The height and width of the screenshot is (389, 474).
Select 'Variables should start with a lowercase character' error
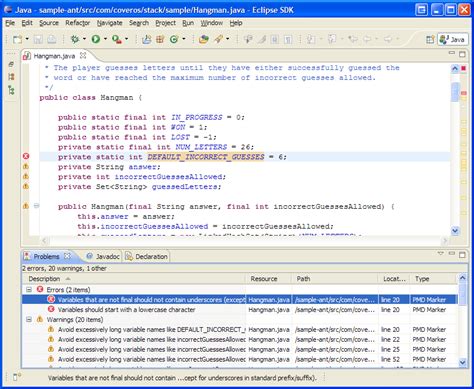240,309
